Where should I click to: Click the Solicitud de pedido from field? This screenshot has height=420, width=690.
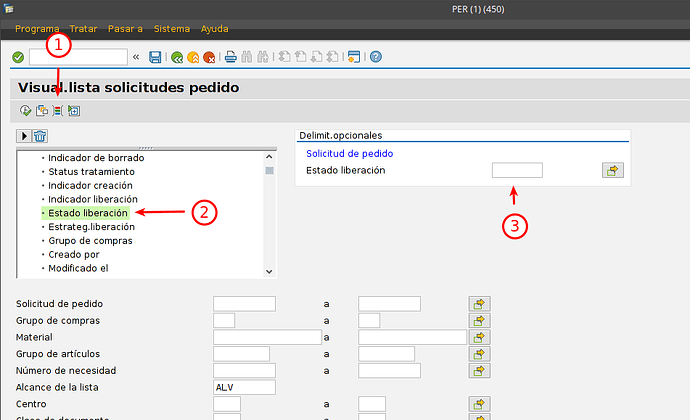point(244,304)
